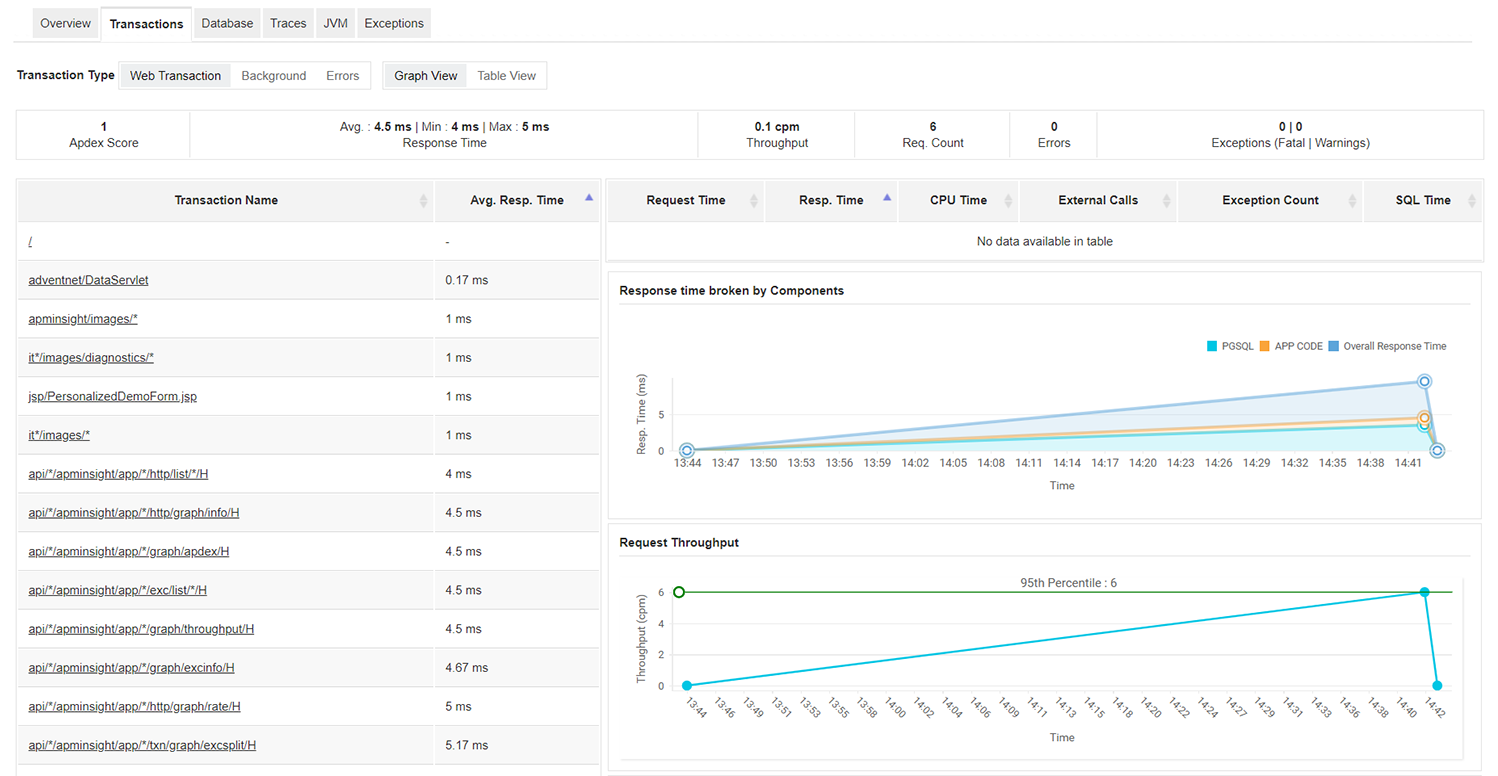
Task: Choose Background transaction type
Action: [x=273, y=76]
